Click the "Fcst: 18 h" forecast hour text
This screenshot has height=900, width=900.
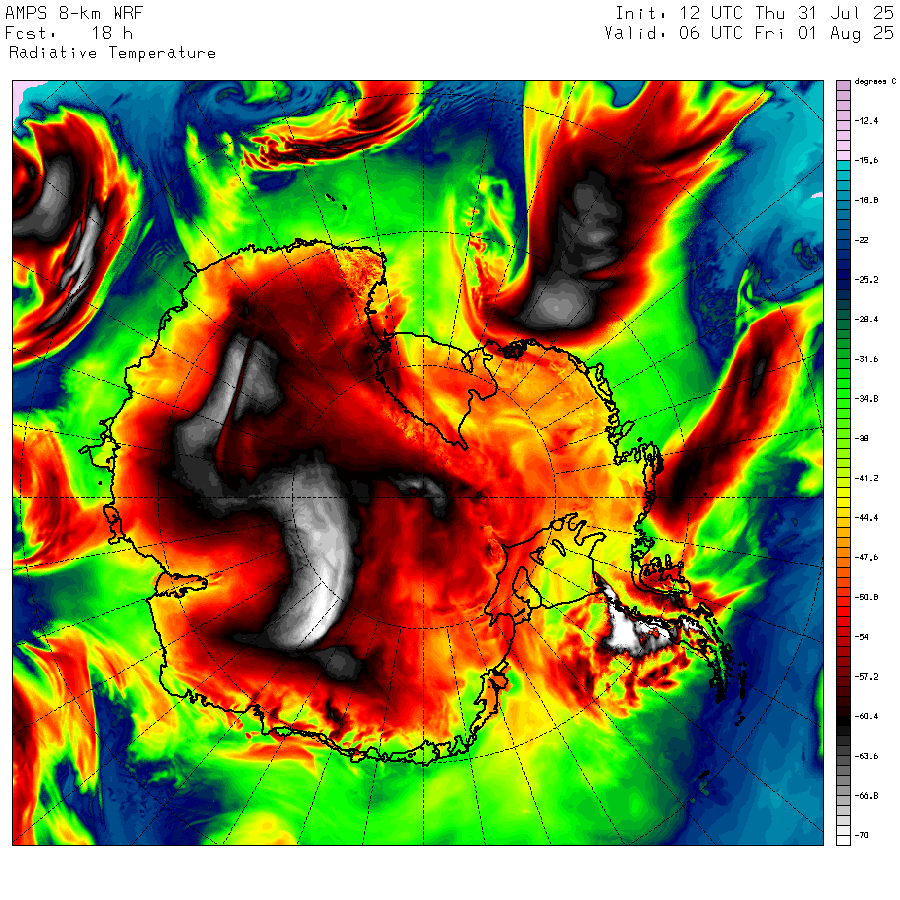tap(69, 33)
